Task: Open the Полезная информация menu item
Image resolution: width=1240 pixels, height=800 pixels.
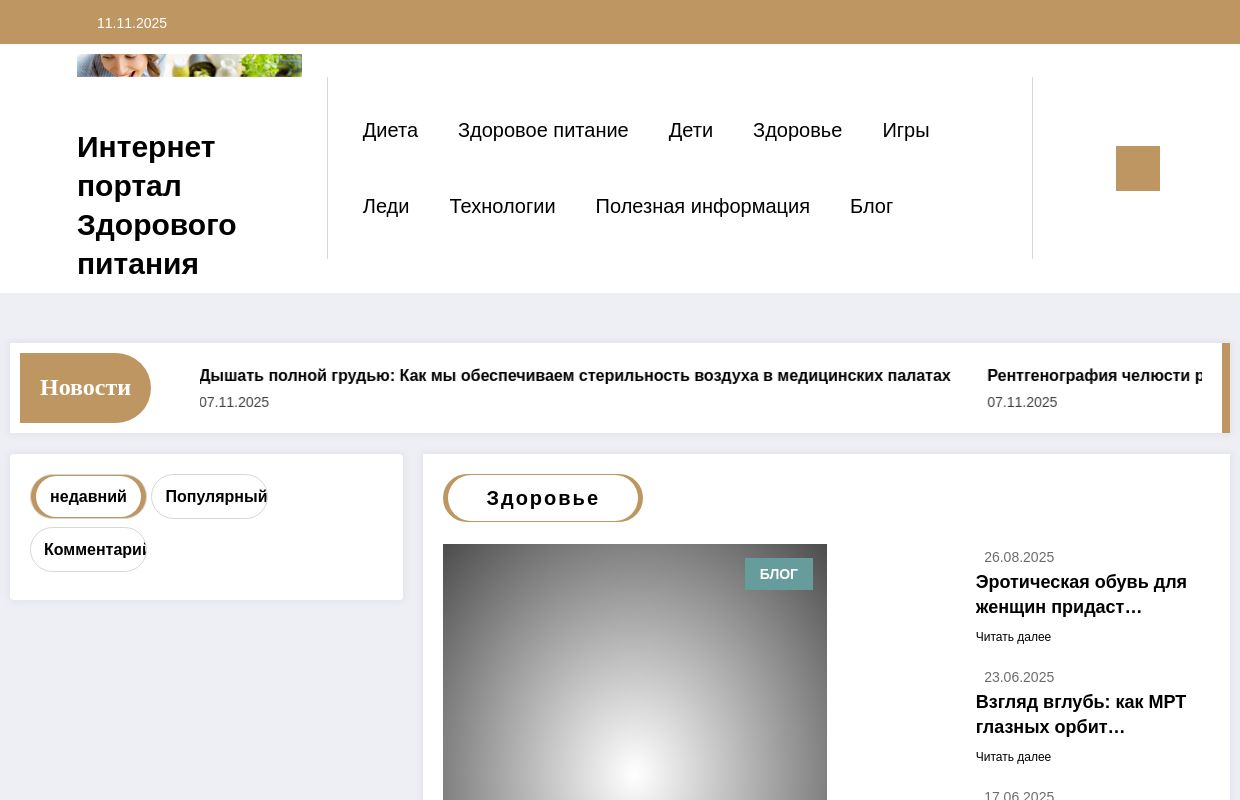Action: click(702, 206)
